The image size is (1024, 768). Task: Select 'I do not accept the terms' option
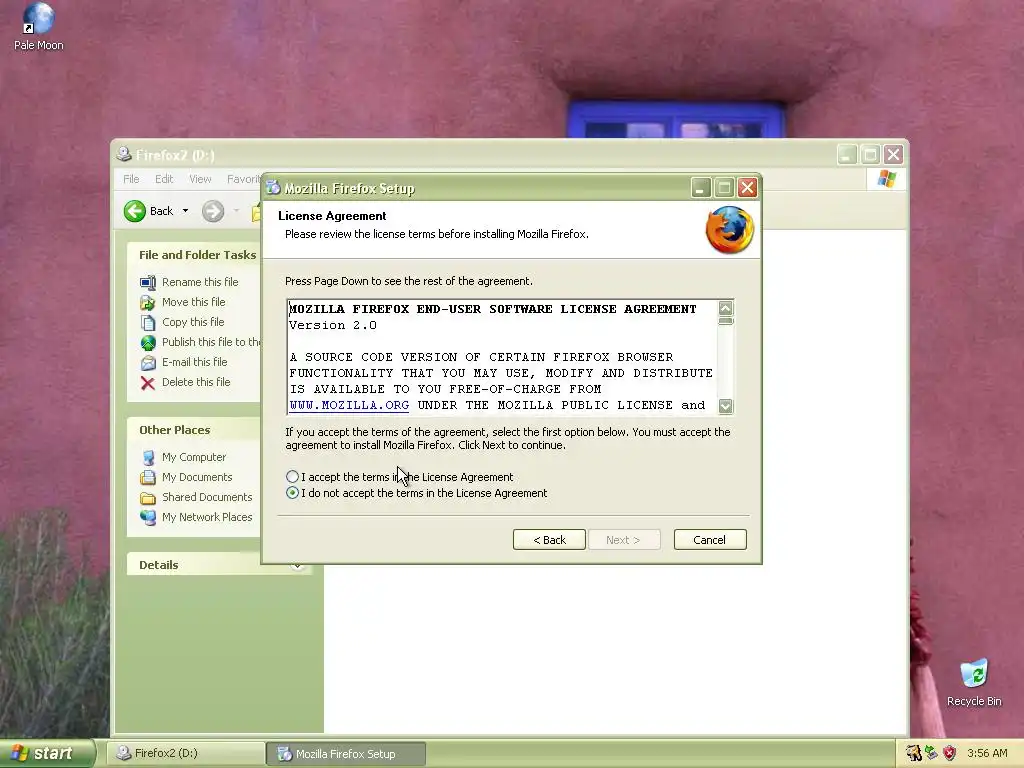[x=292, y=493]
